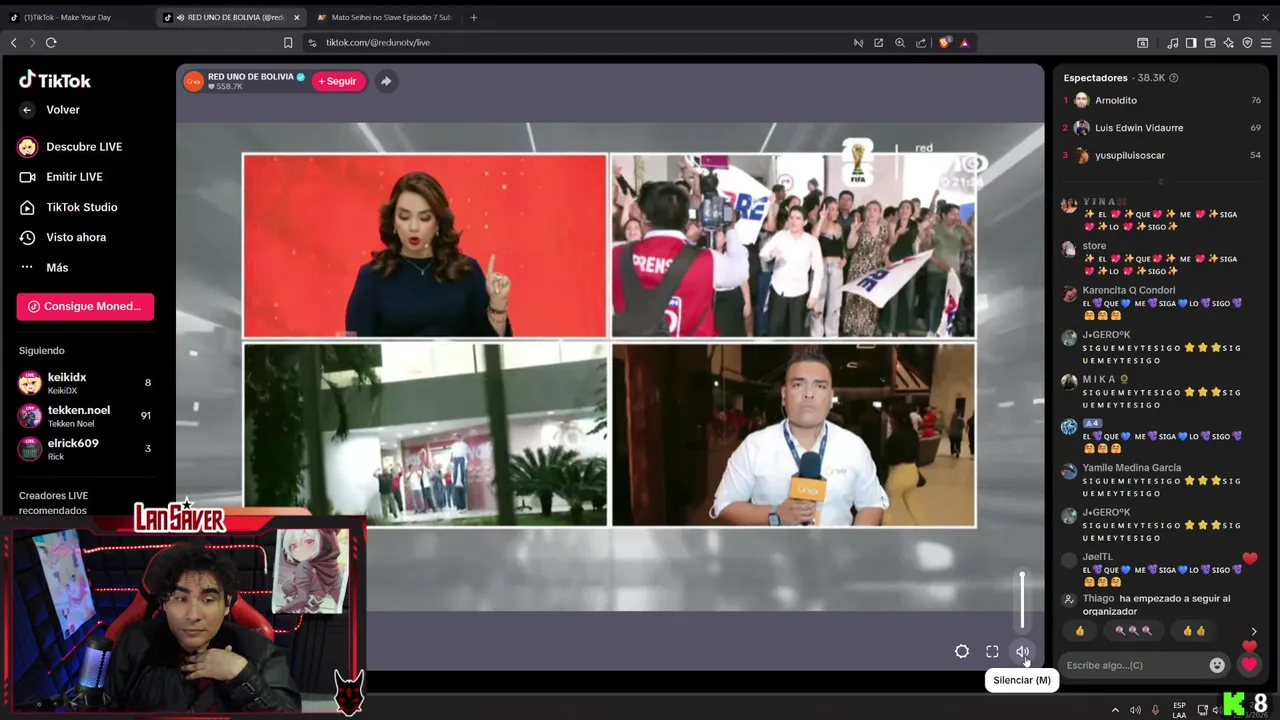The height and width of the screenshot is (720, 1280).
Task: Click the TikTok logo
Action: tap(55, 80)
